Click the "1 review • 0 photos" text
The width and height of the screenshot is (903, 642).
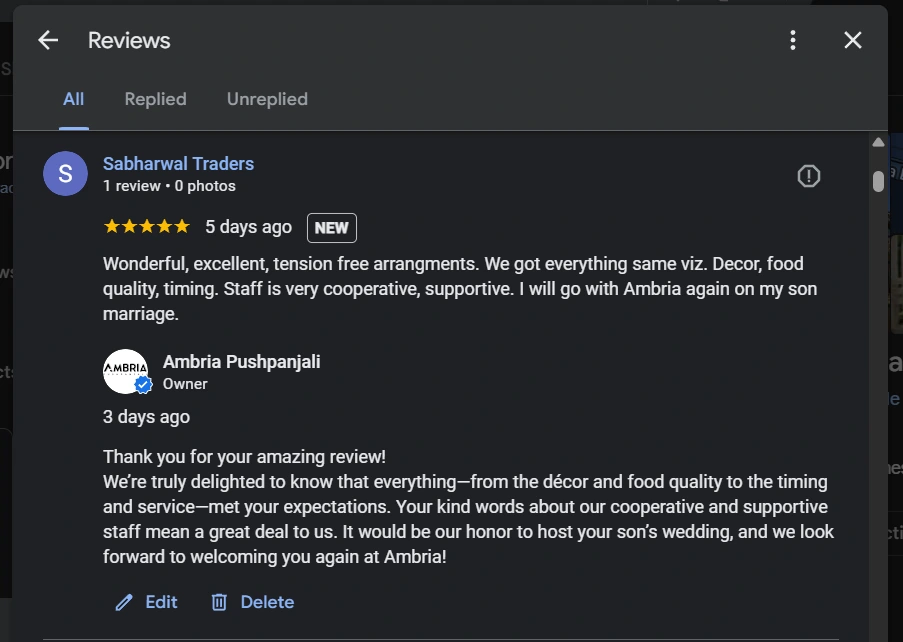click(x=169, y=186)
